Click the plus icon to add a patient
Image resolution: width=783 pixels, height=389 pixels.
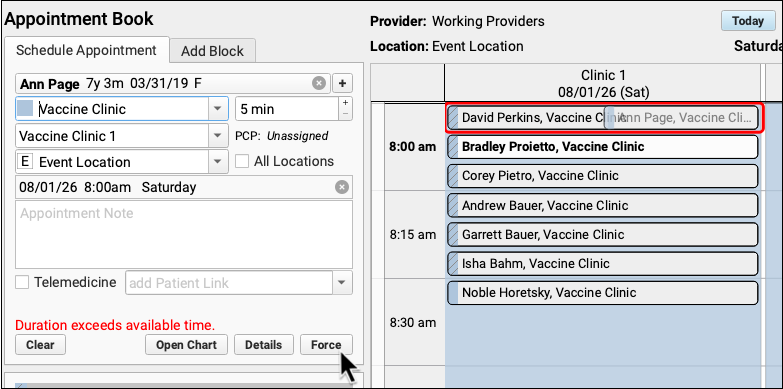point(342,83)
